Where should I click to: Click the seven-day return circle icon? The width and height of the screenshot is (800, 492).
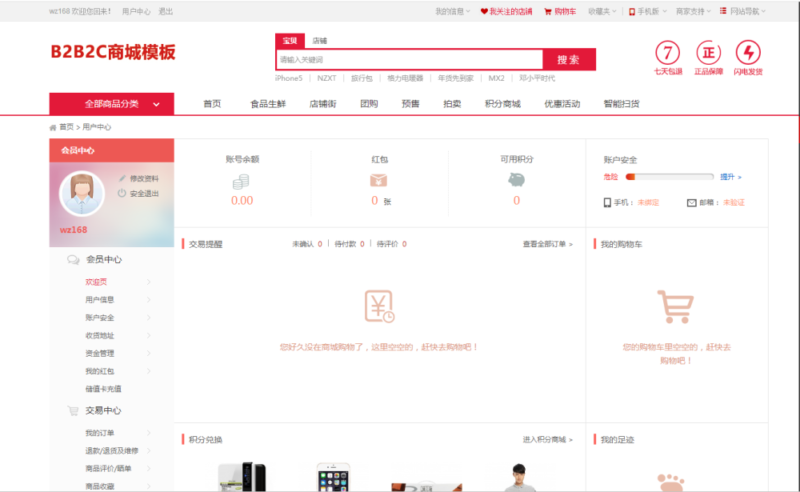click(x=667, y=53)
